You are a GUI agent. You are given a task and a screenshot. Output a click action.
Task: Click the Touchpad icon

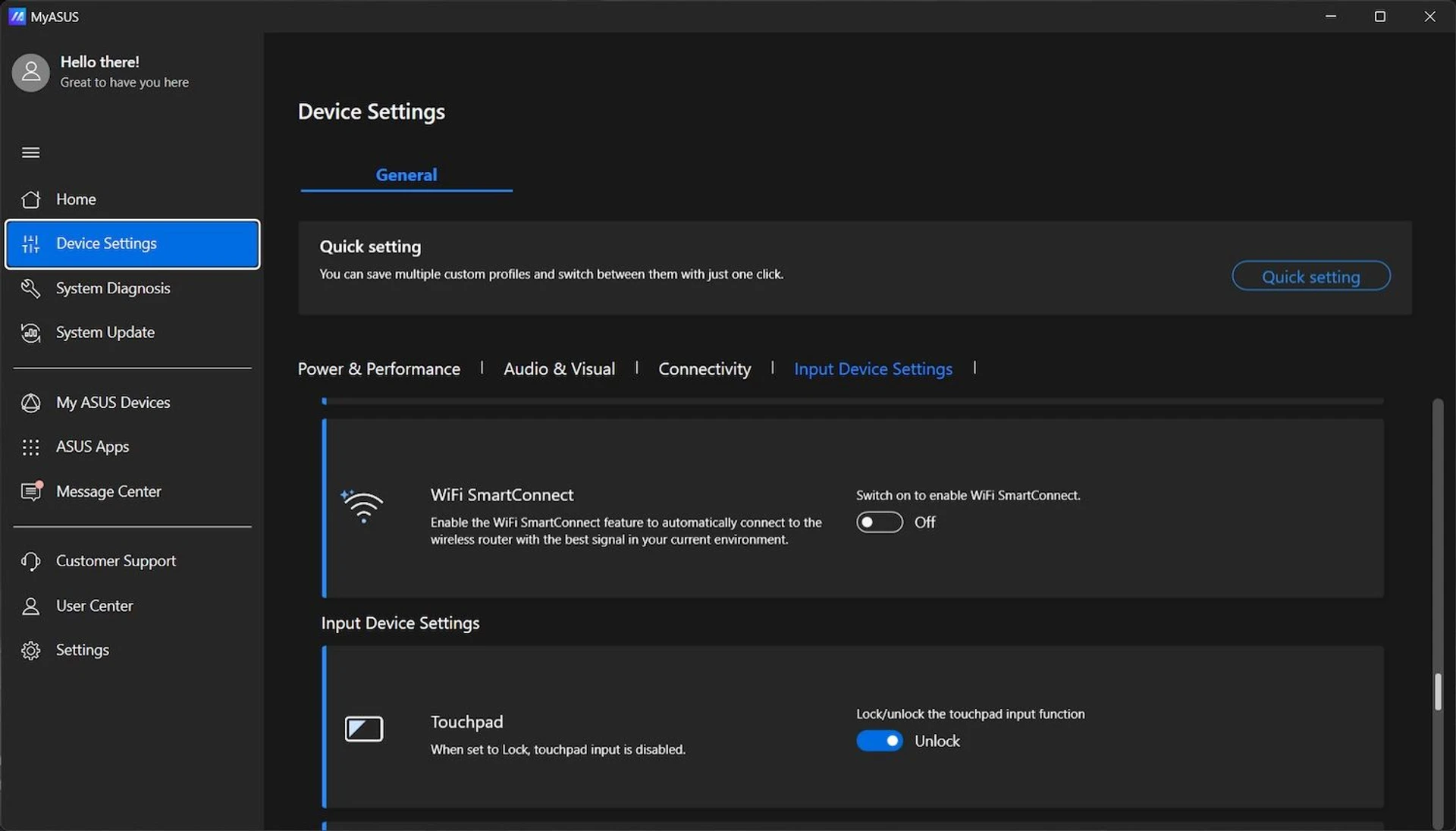364,729
